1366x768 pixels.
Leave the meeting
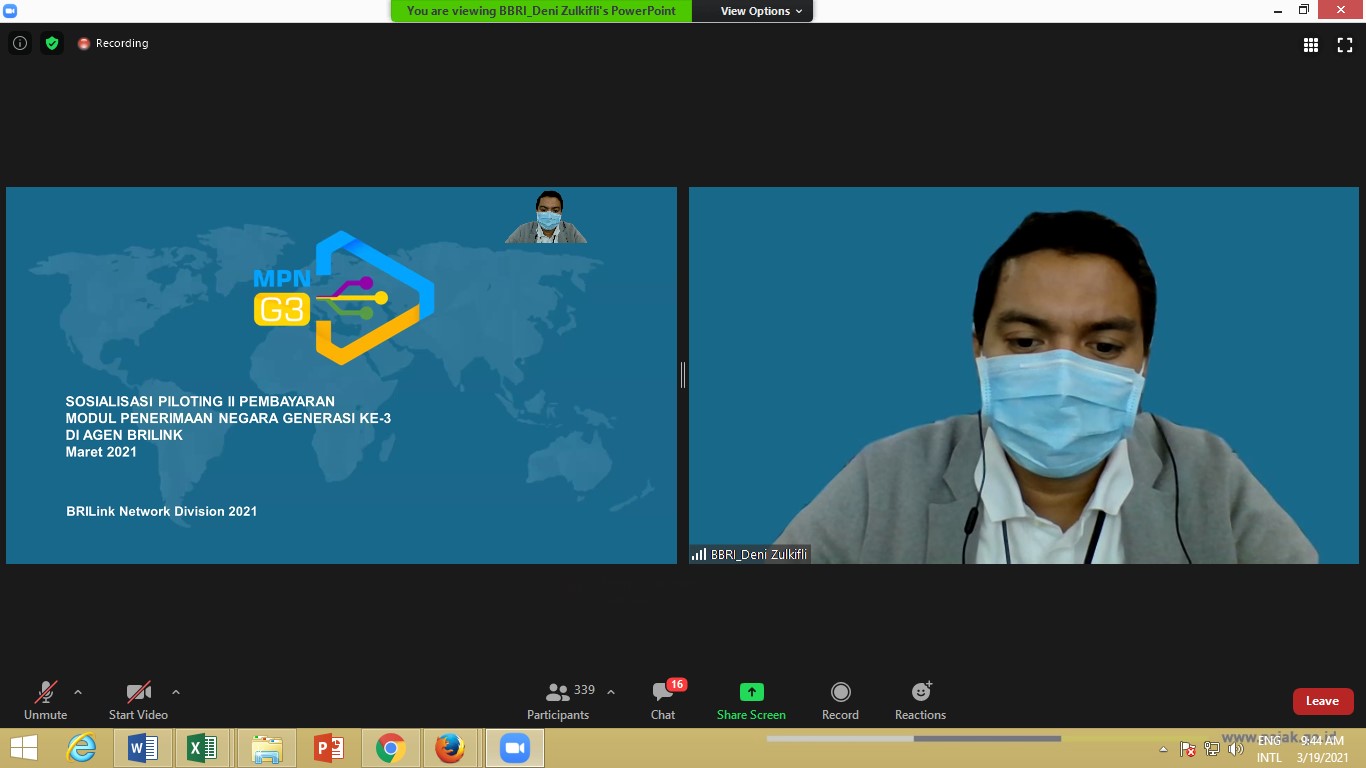coord(1322,701)
